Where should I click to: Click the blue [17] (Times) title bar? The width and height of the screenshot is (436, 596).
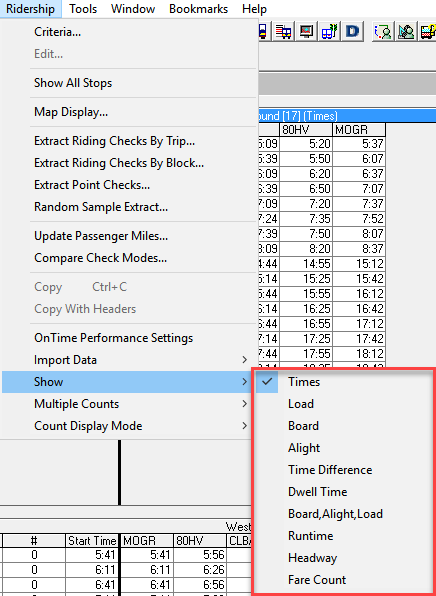click(347, 116)
